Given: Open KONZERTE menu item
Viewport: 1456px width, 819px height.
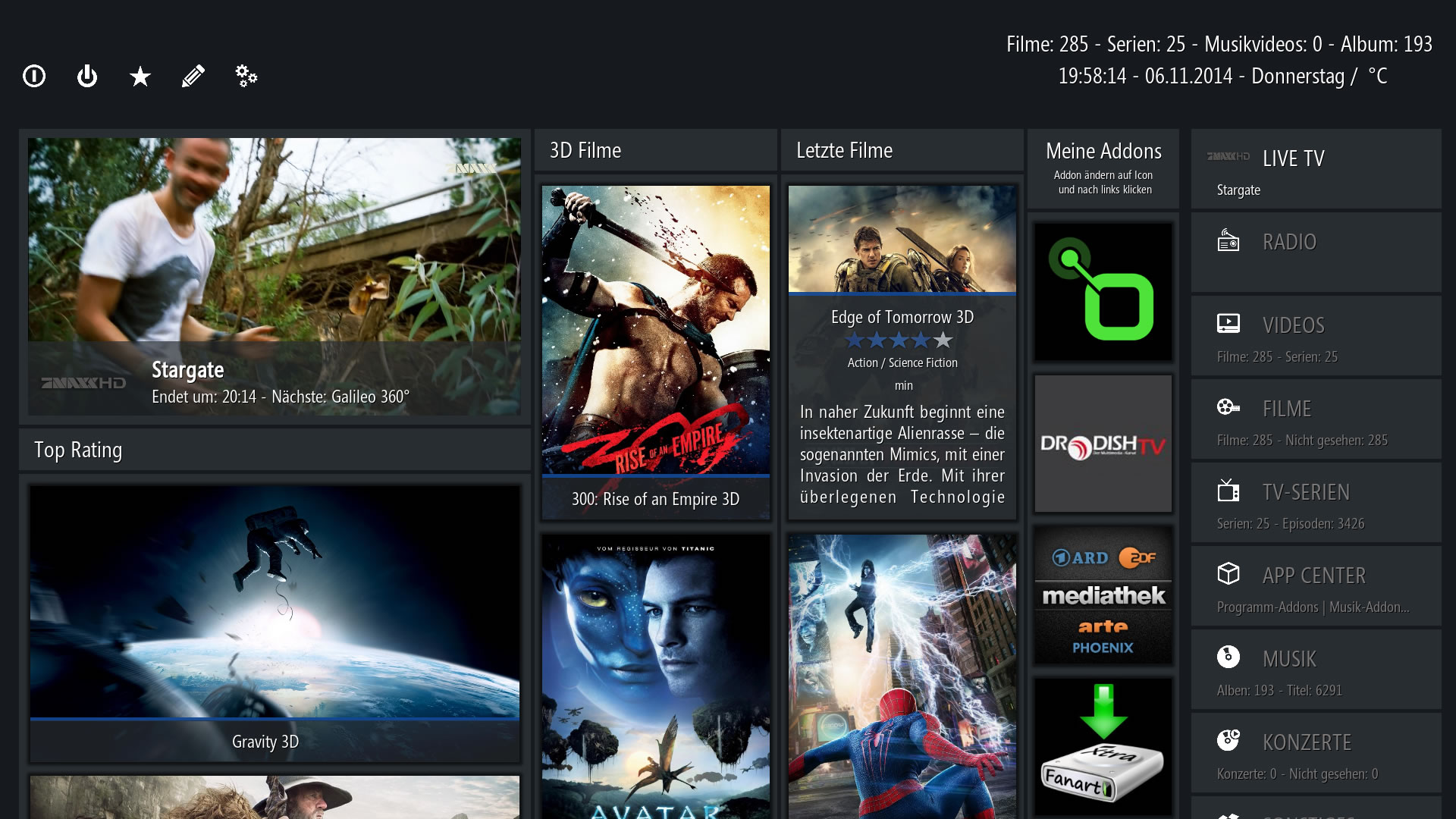Looking at the screenshot, I should (1316, 753).
